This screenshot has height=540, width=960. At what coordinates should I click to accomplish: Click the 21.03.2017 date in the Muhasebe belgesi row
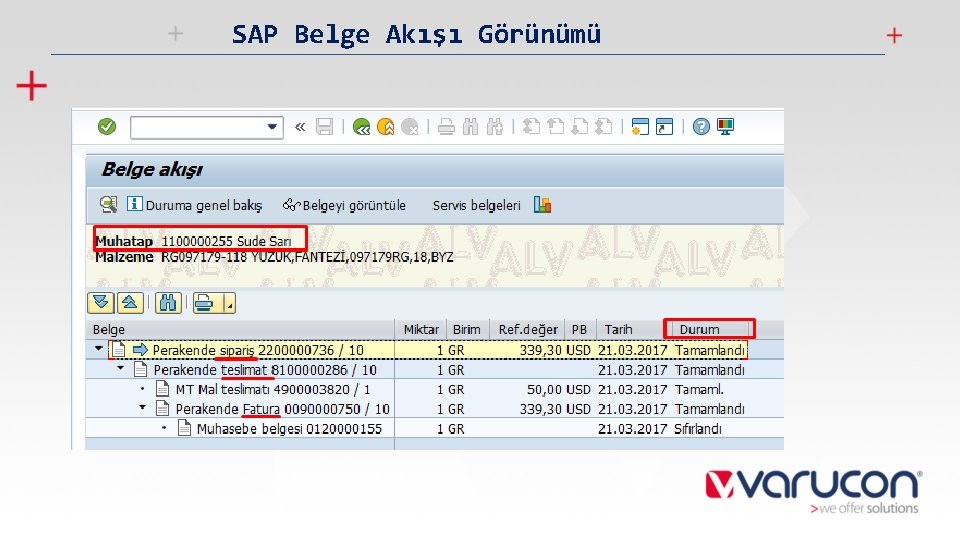(632, 429)
